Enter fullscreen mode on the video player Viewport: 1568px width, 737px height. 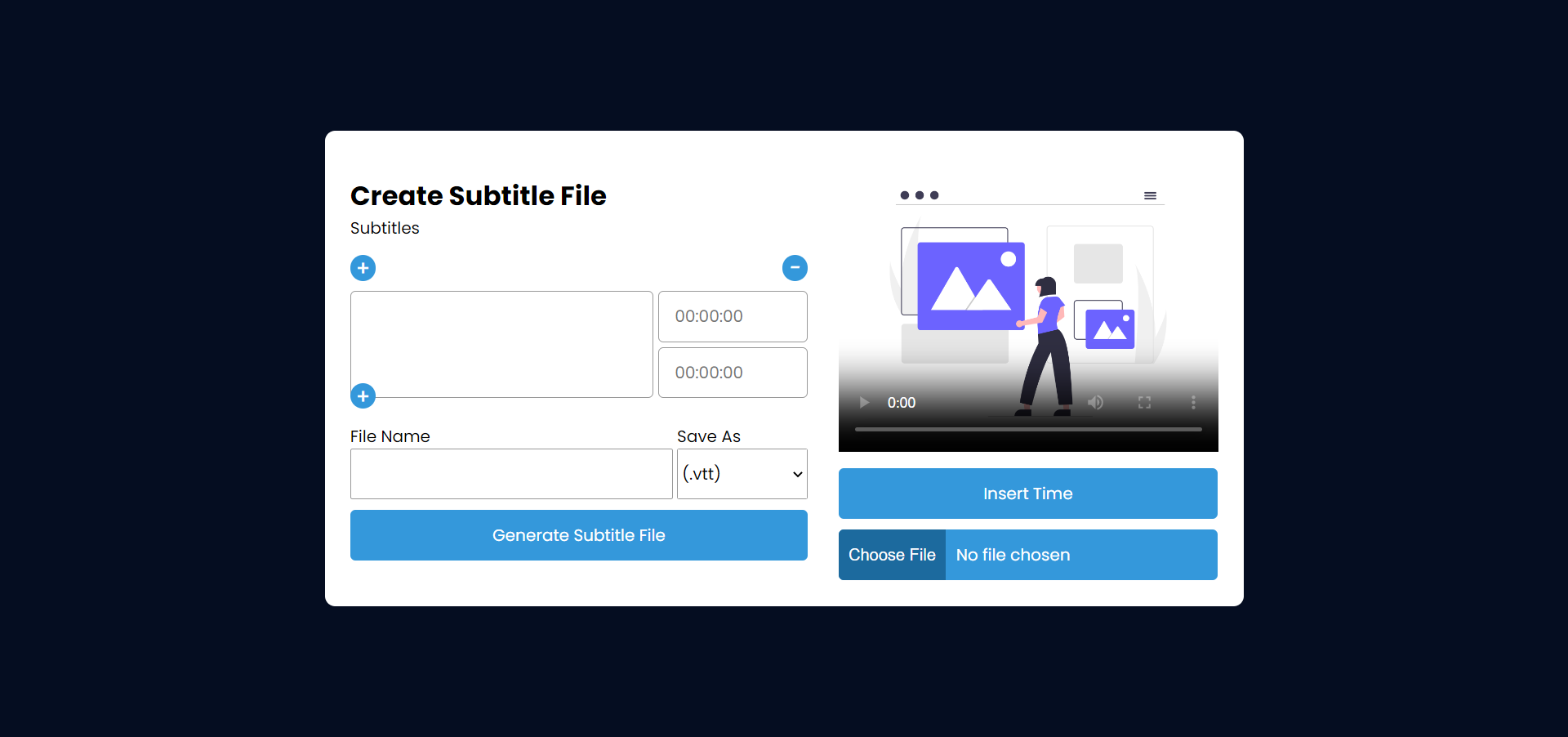[x=1144, y=403]
